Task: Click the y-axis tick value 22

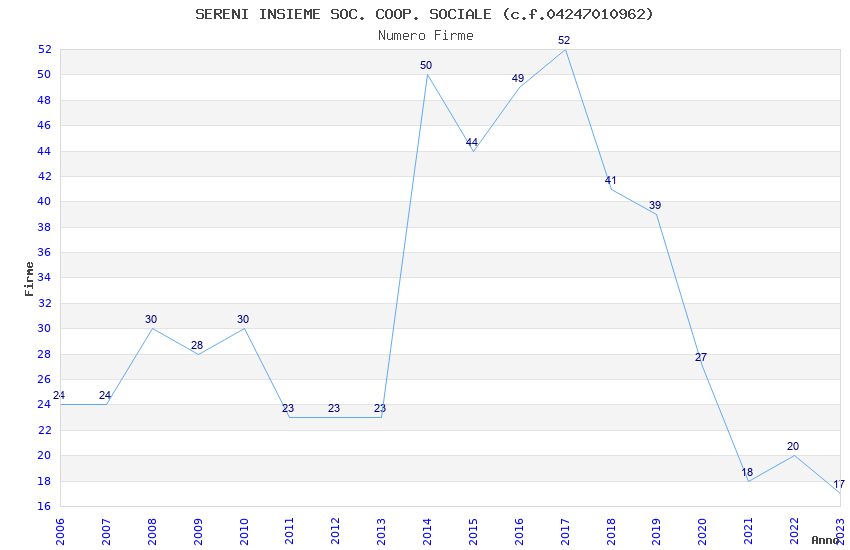Action: pos(44,430)
